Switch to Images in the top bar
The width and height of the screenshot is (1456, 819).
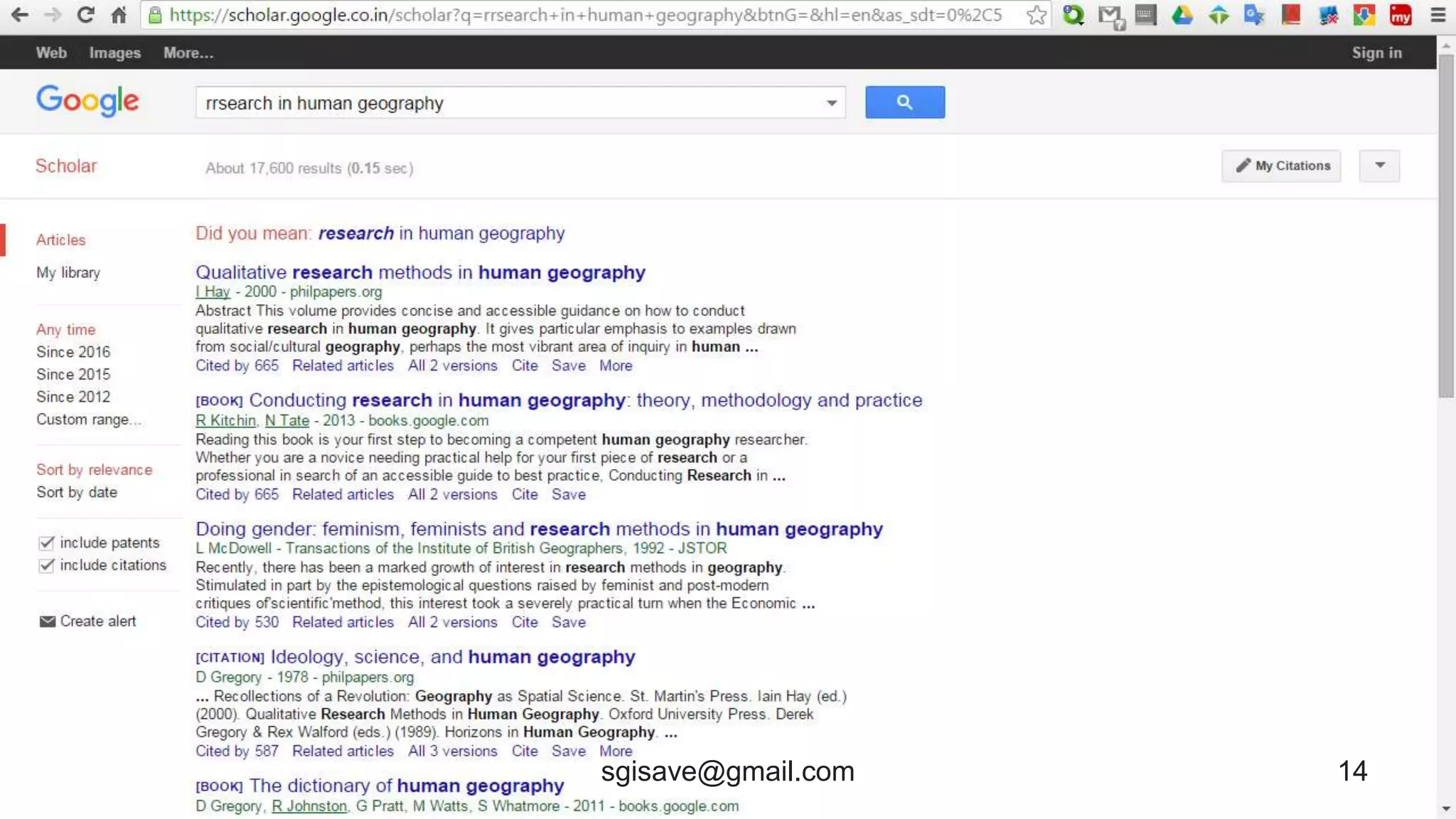click(x=114, y=53)
